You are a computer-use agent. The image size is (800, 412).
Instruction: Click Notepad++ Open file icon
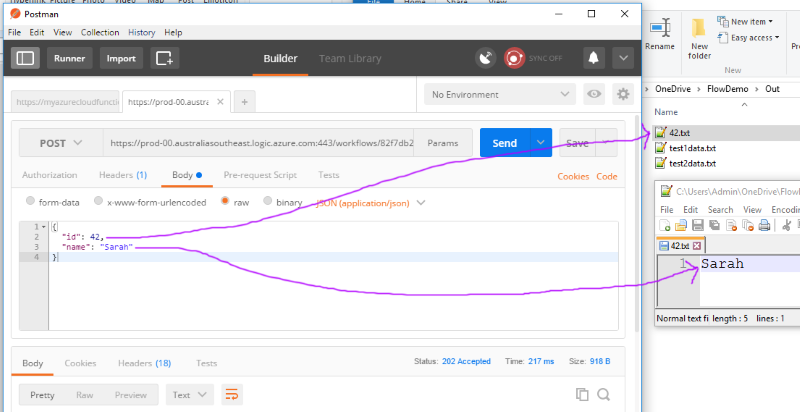(681, 225)
